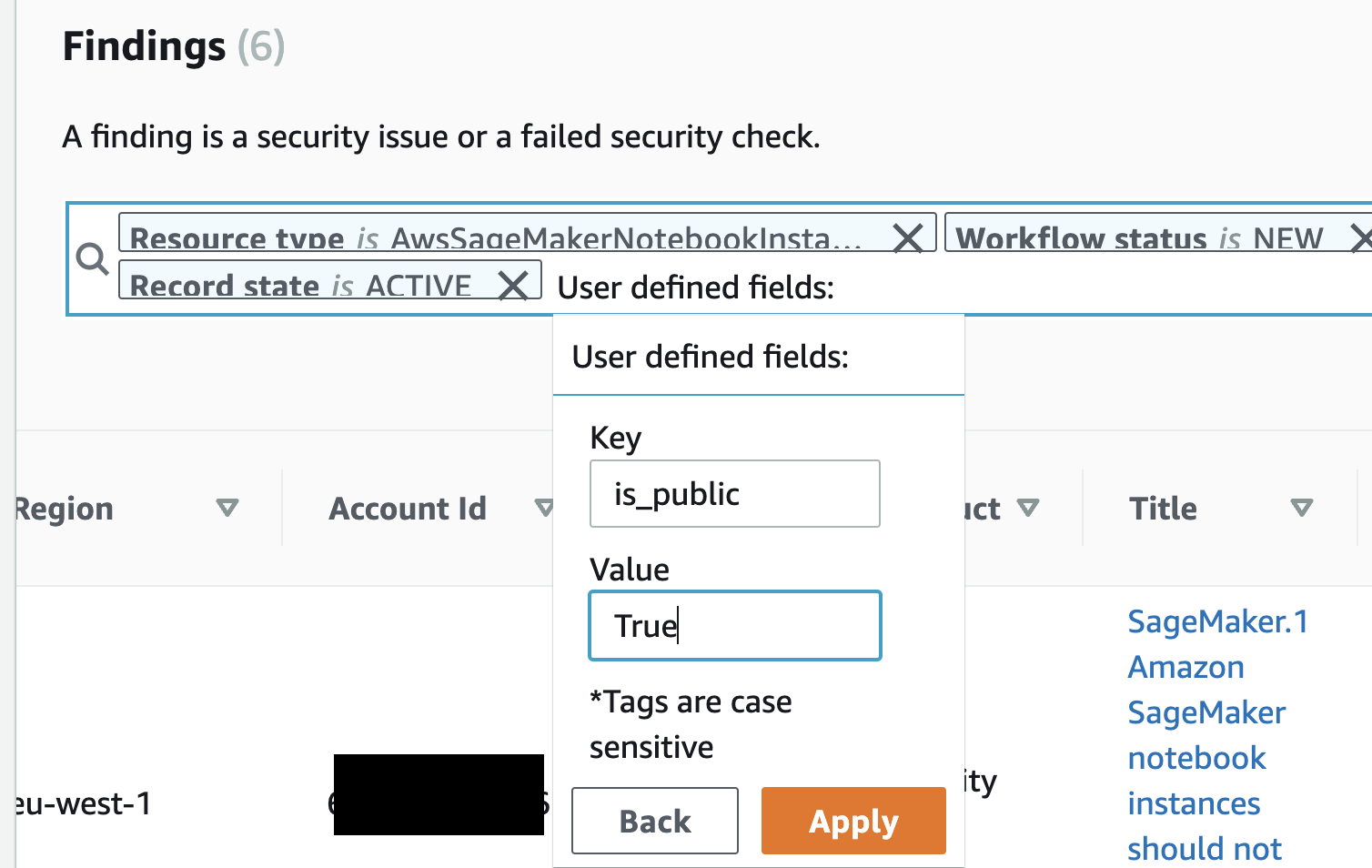The height and width of the screenshot is (868, 1372).
Task: Click sort triangle left of the Title column
Action: (x=1028, y=508)
